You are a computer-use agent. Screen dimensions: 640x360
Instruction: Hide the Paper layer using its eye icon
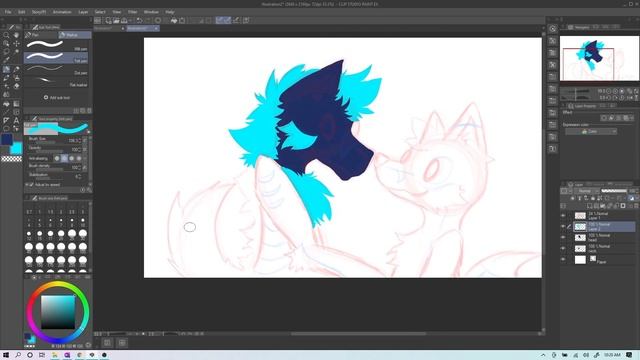click(563, 260)
